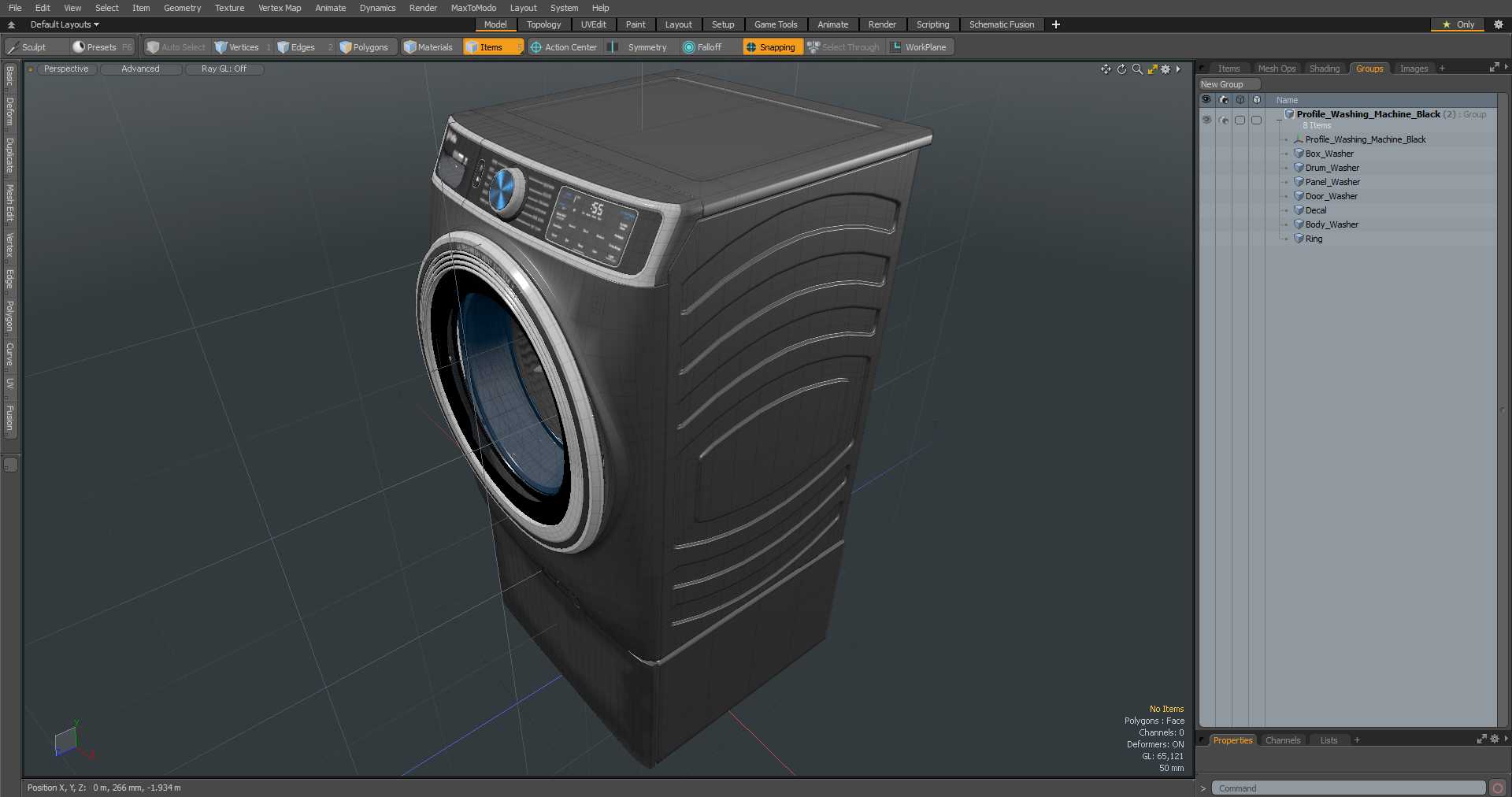Image resolution: width=1512 pixels, height=797 pixels.
Task: Collapse the Profile_Washing_Machine_Black group tree
Action: pos(1278,119)
